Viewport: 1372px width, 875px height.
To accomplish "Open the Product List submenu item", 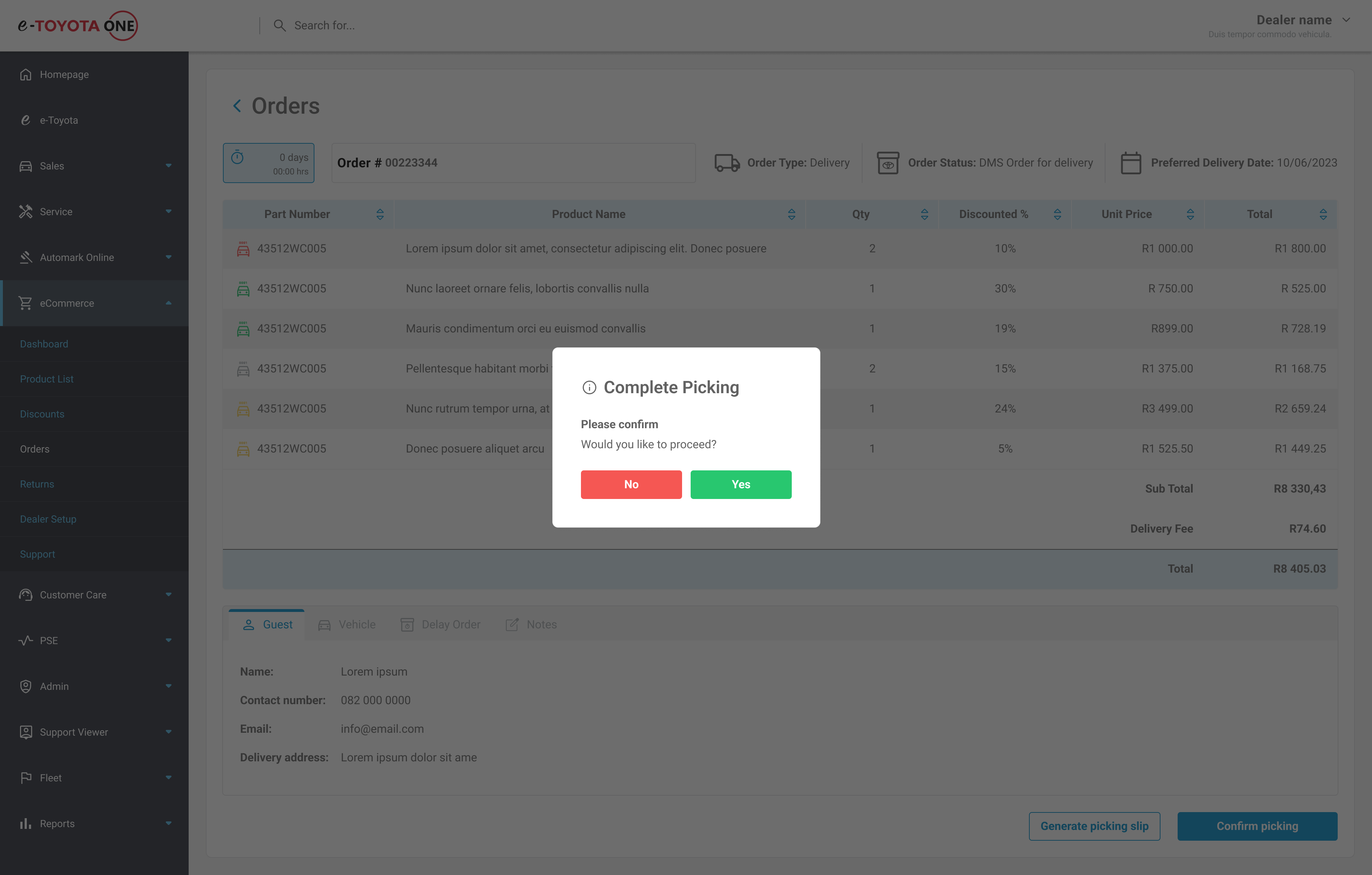I will pyautogui.click(x=47, y=379).
